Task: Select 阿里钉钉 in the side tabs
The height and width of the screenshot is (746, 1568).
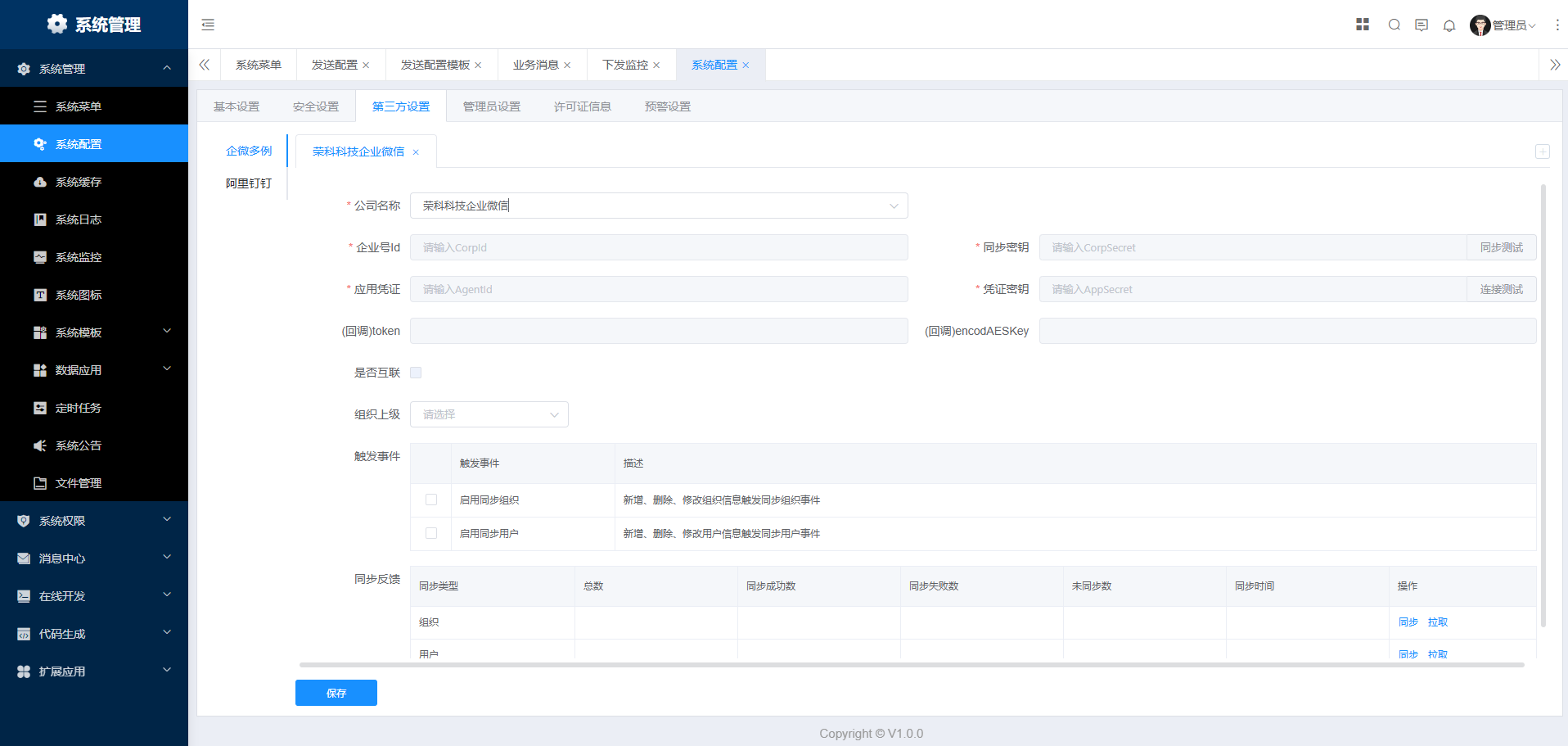Action: click(x=249, y=183)
